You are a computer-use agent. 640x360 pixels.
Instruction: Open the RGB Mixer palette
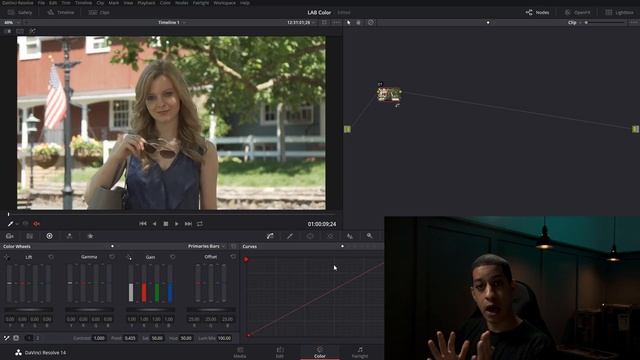(x=69, y=236)
